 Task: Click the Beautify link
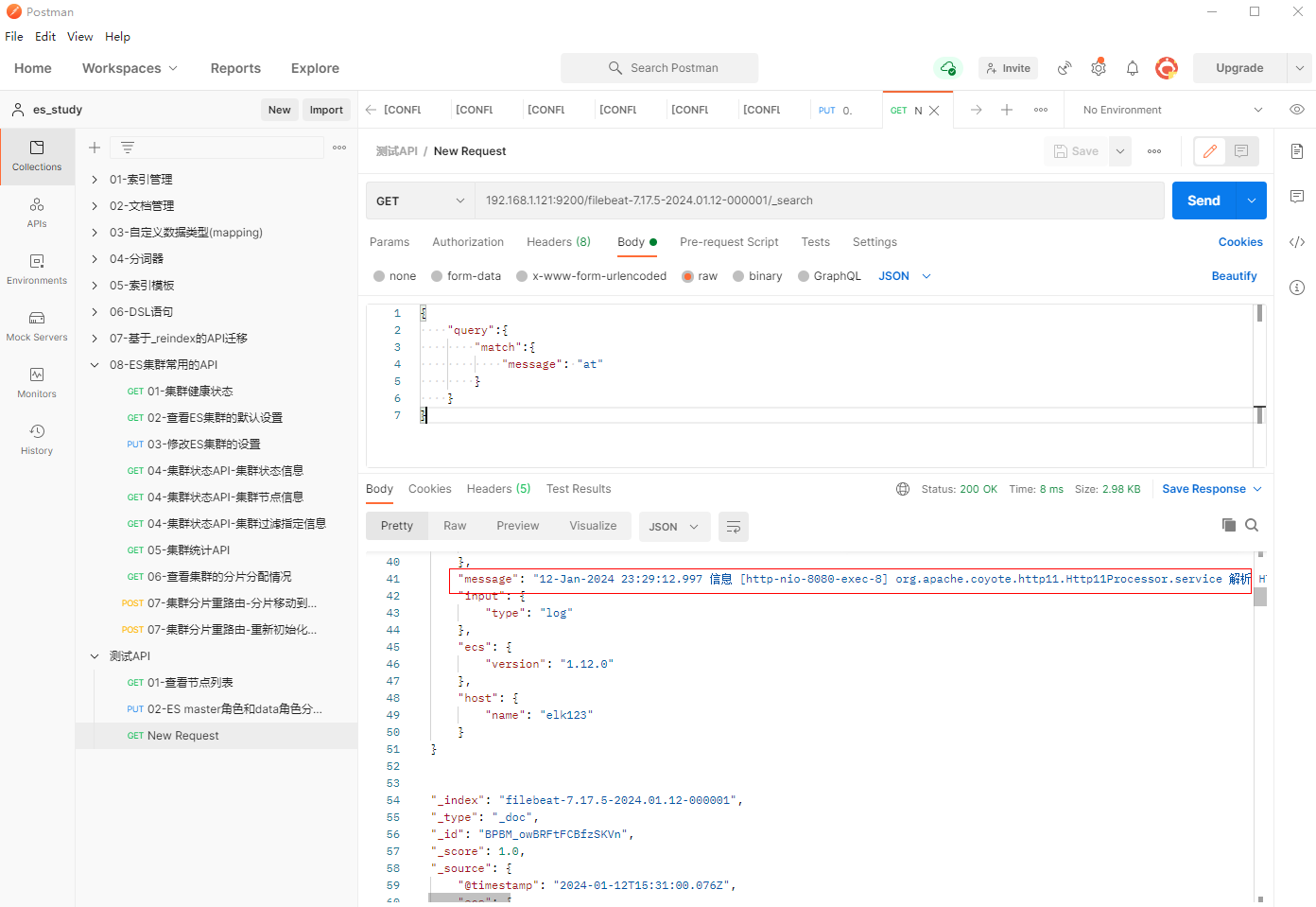click(x=1234, y=276)
